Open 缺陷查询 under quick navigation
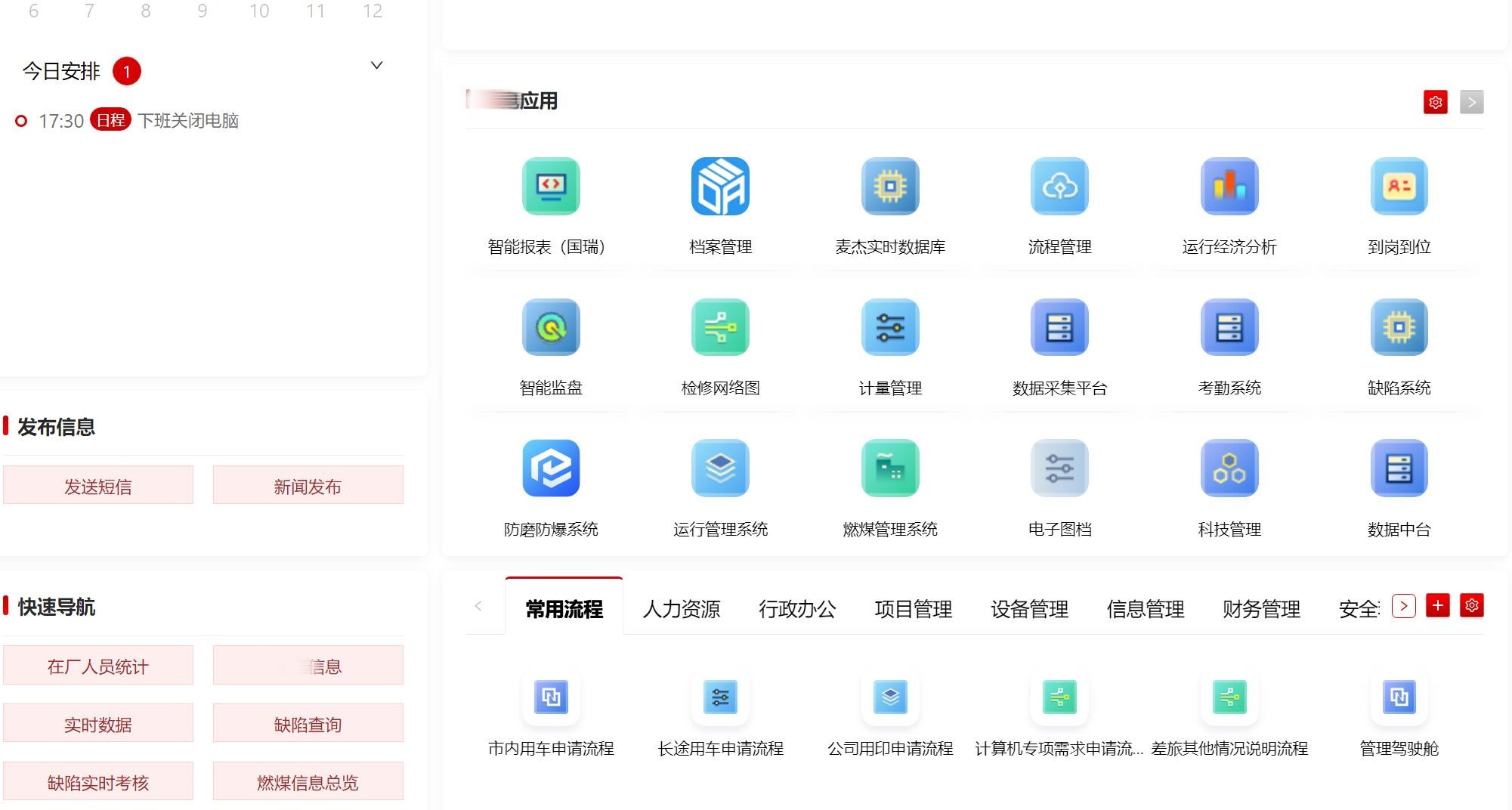This screenshot has width=1512, height=810. click(x=307, y=723)
